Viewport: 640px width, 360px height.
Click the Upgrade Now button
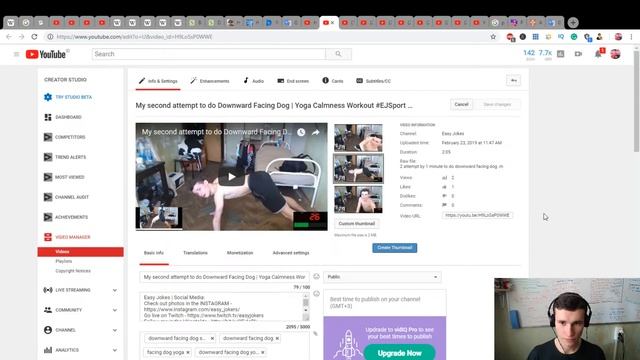click(400, 353)
